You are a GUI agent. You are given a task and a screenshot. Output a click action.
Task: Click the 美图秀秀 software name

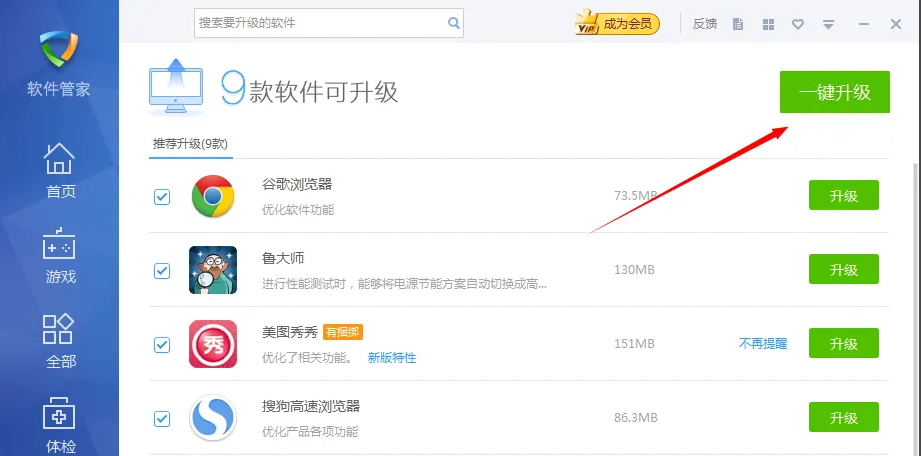[x=290, y=332]
